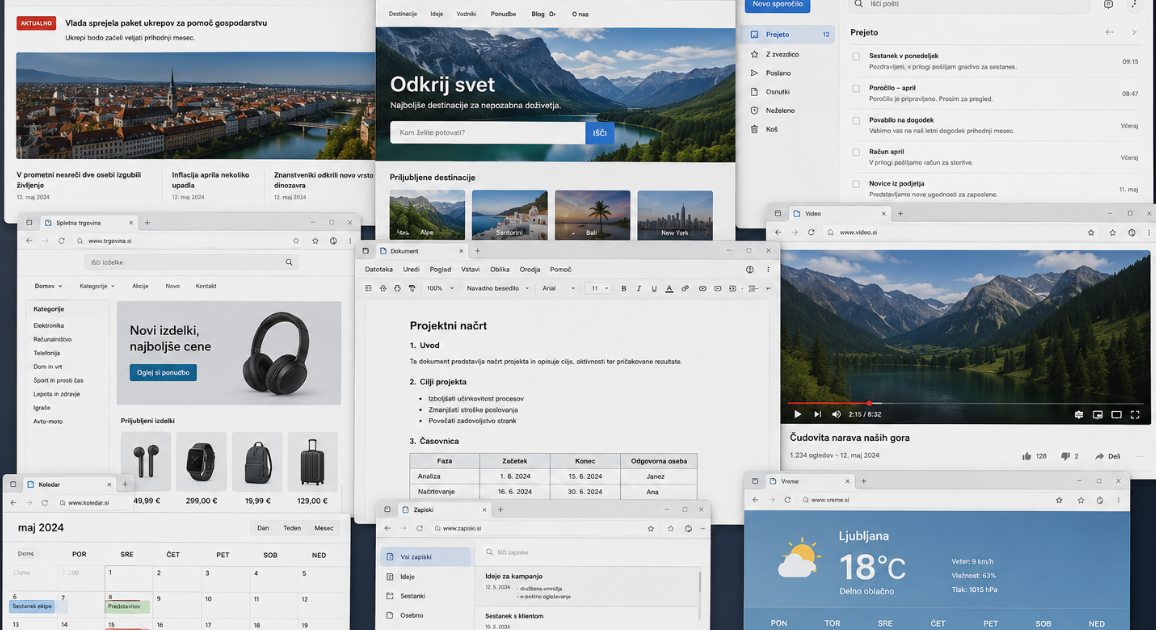Open Elektronika category in store sidebar
This screenshot has width=1156, height=630.
49,326
